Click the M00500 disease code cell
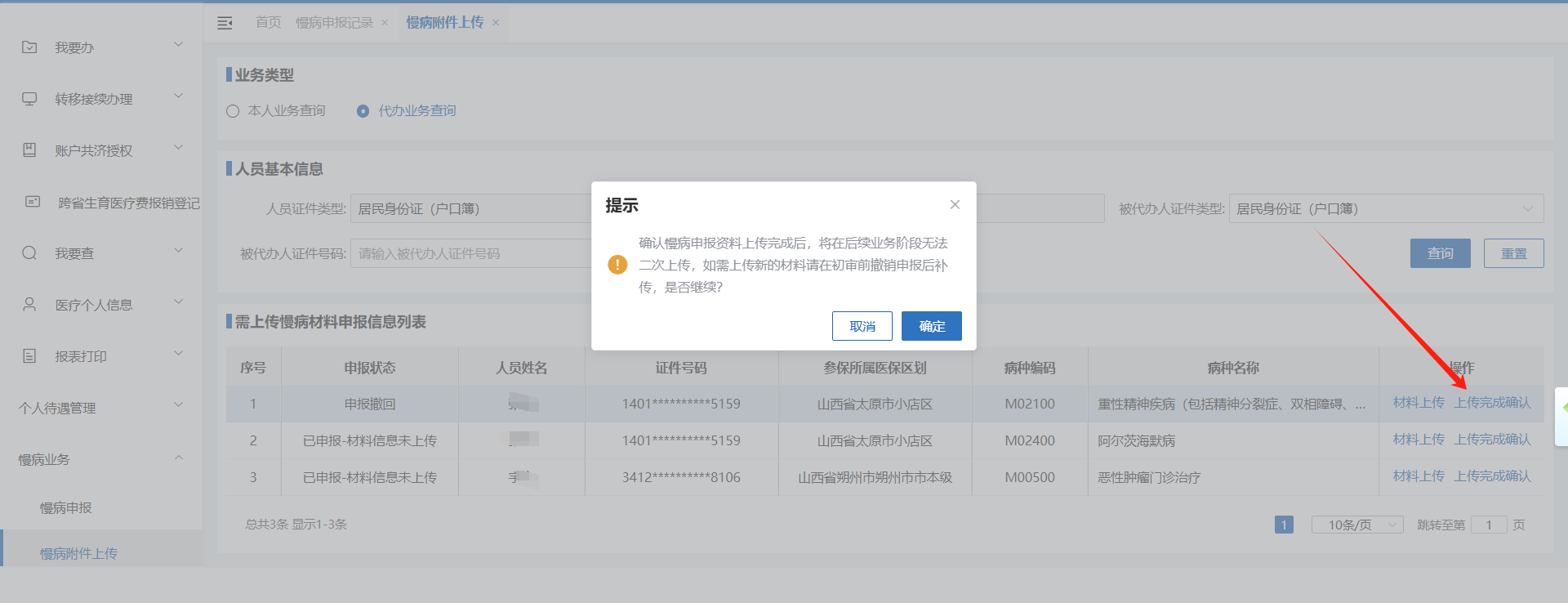 [x=1030, y=477]
